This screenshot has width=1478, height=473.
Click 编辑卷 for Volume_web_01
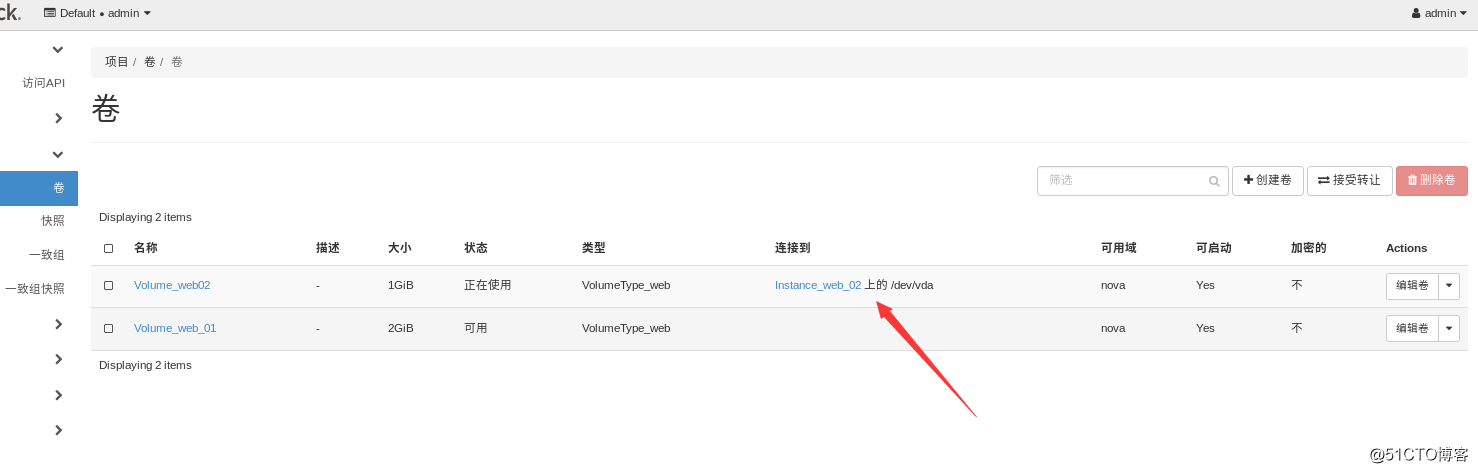pos(1412,328)
